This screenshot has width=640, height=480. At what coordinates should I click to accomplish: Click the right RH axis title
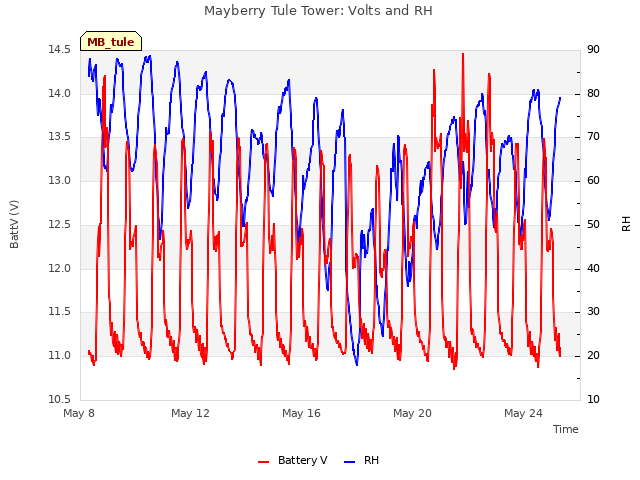[x=626, y=224]
